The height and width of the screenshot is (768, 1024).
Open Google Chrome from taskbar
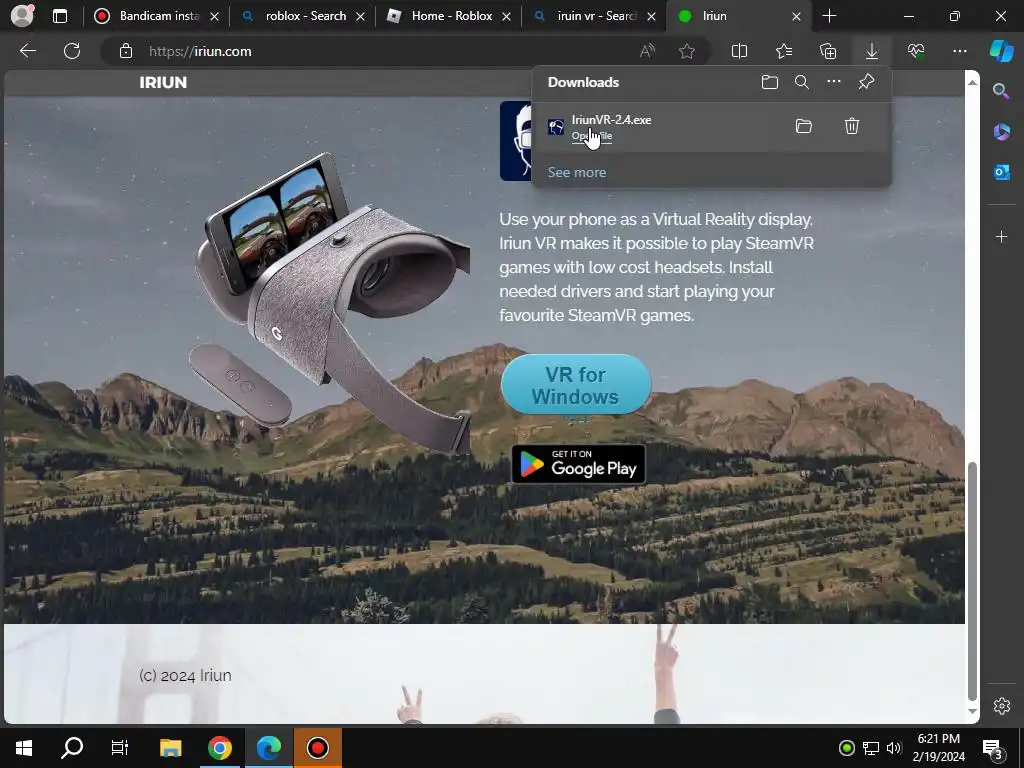point(220,748)
